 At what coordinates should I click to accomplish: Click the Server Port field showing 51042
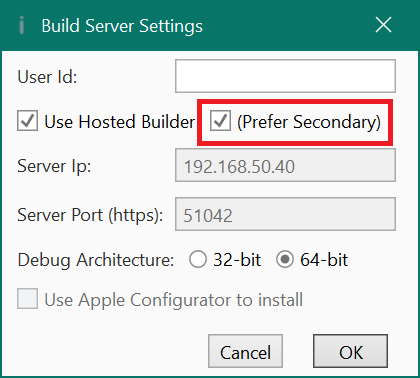pyautogui.click(x=285, y=214)
